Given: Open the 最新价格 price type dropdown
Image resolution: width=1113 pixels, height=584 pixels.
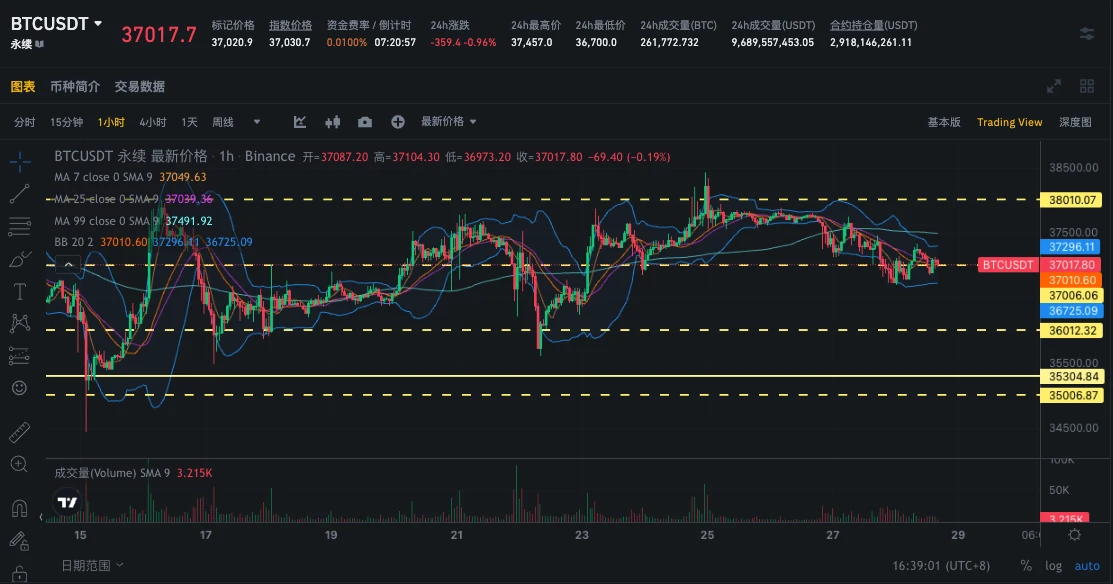Looking at the screenshot, I should 449,122.
